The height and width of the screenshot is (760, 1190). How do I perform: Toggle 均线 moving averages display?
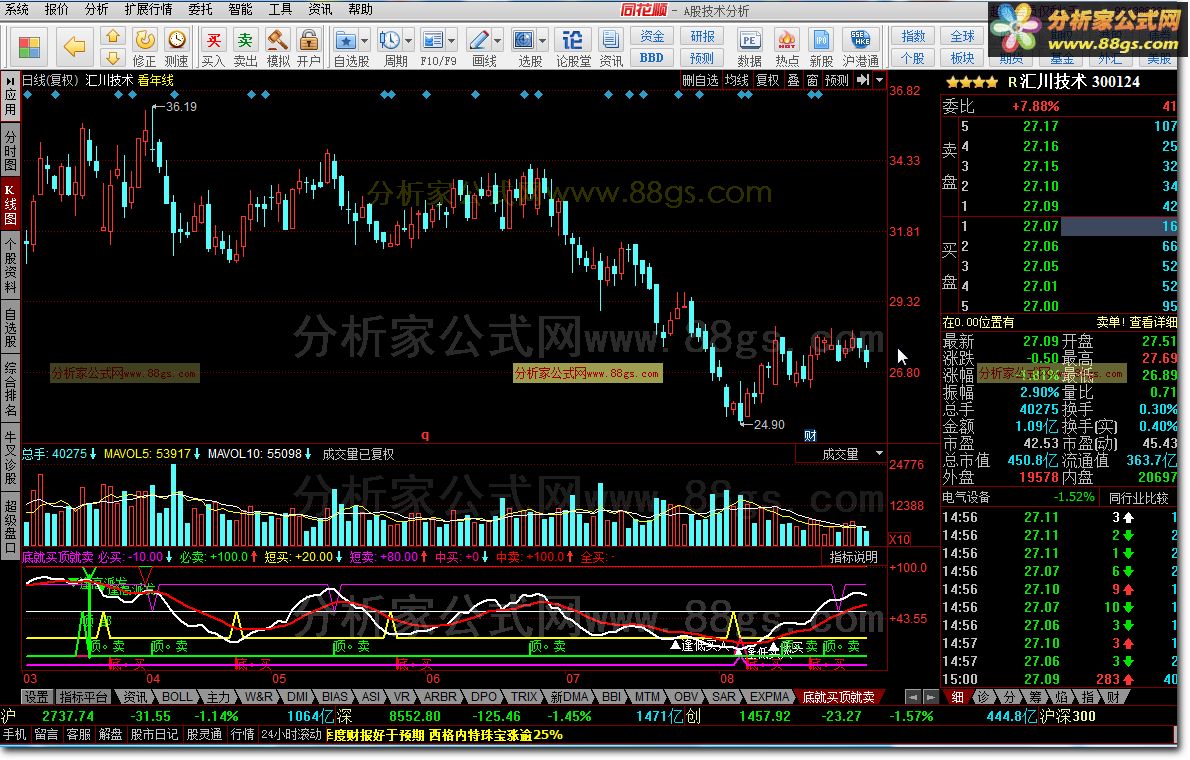coord(736,80)
